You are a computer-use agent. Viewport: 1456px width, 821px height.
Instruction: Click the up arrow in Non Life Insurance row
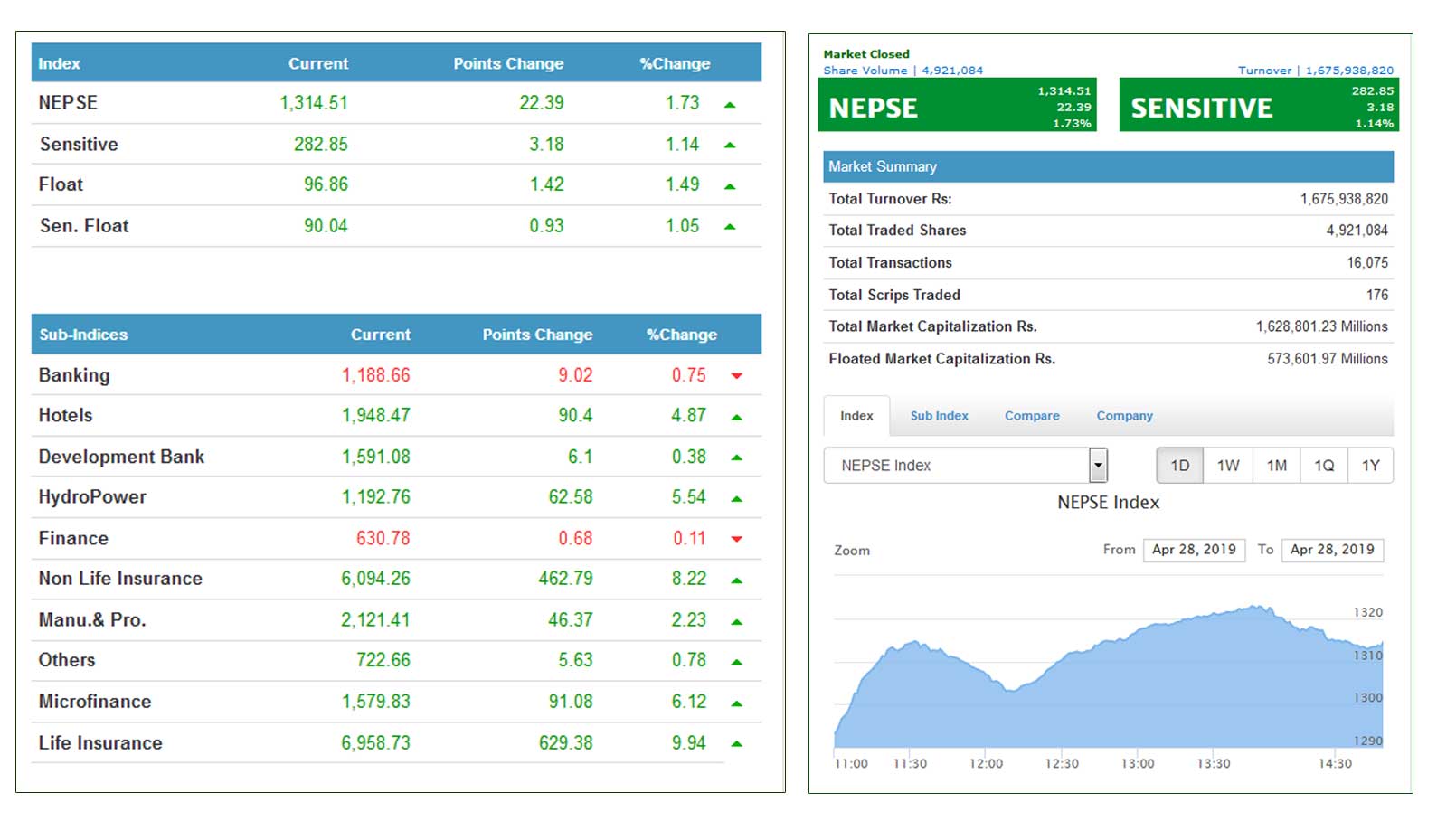click(x=736, y=580)
